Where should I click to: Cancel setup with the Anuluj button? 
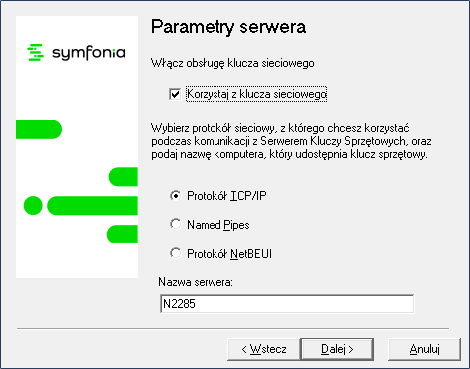[x=424, y=349]
